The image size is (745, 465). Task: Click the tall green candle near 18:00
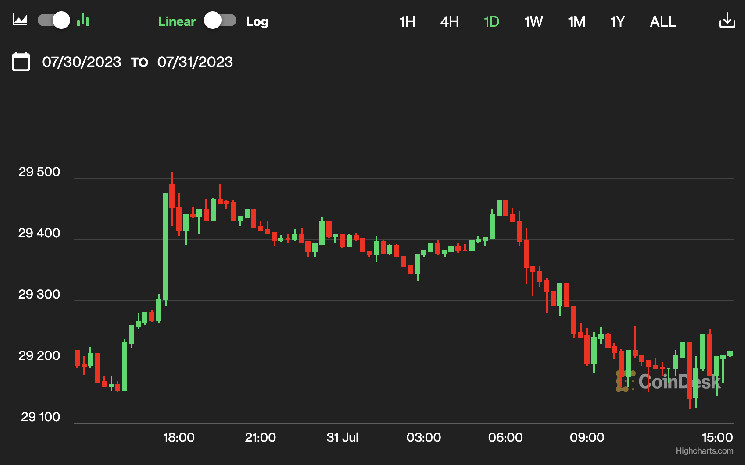[165, 247]
